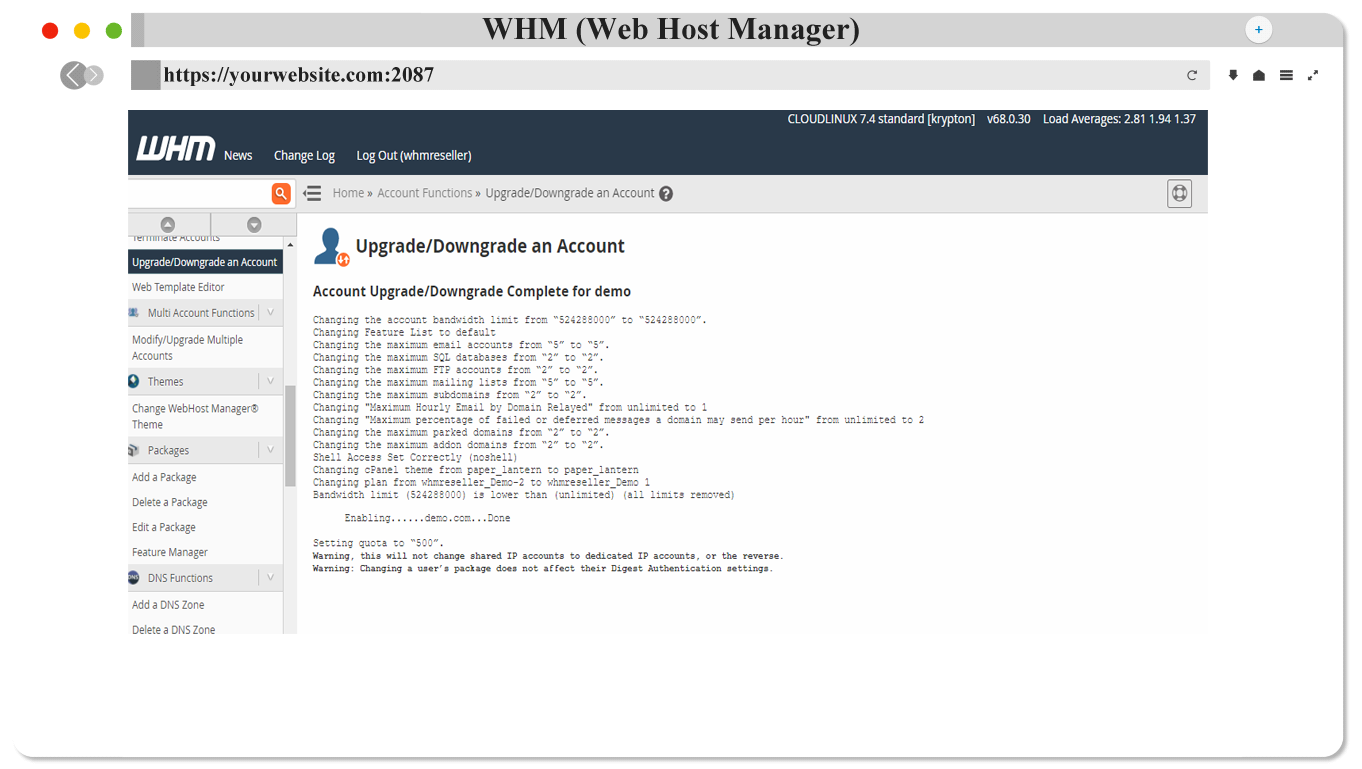Click 'Enabling......demo.com...Done' line
1362x769 pixels.
[x=428, y=519]
